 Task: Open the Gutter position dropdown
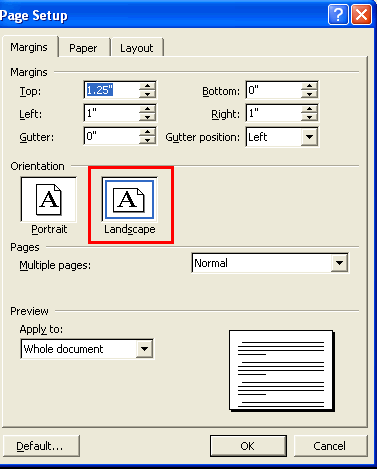coord(309,137)
